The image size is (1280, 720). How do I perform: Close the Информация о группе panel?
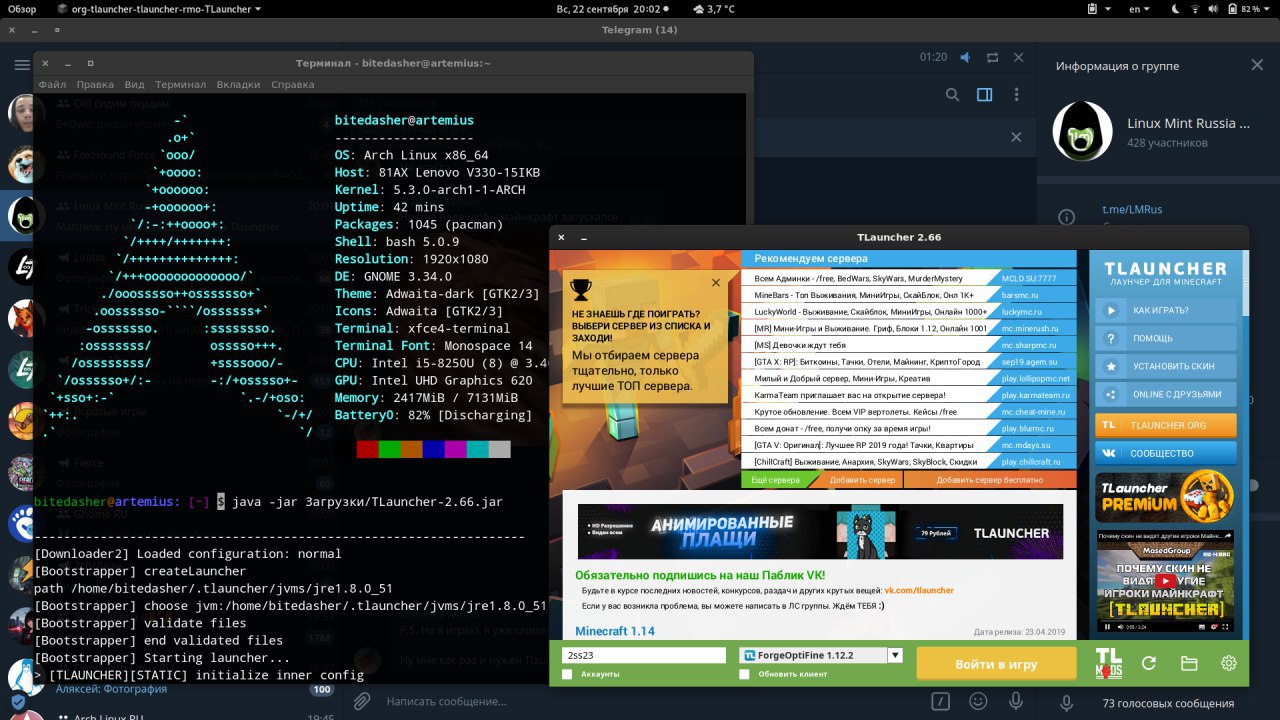[1257, 65]
